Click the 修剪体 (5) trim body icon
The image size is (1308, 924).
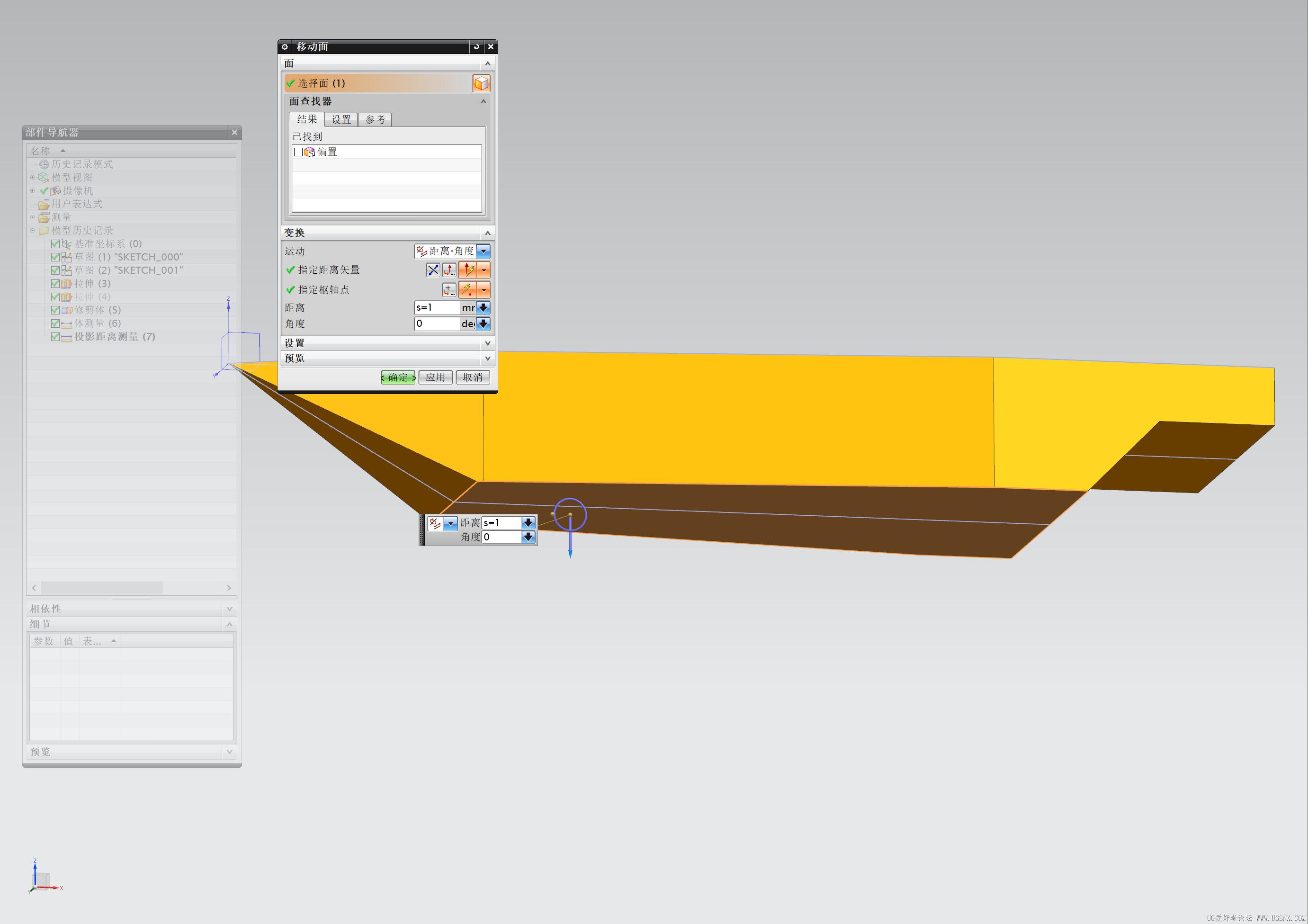67,311
